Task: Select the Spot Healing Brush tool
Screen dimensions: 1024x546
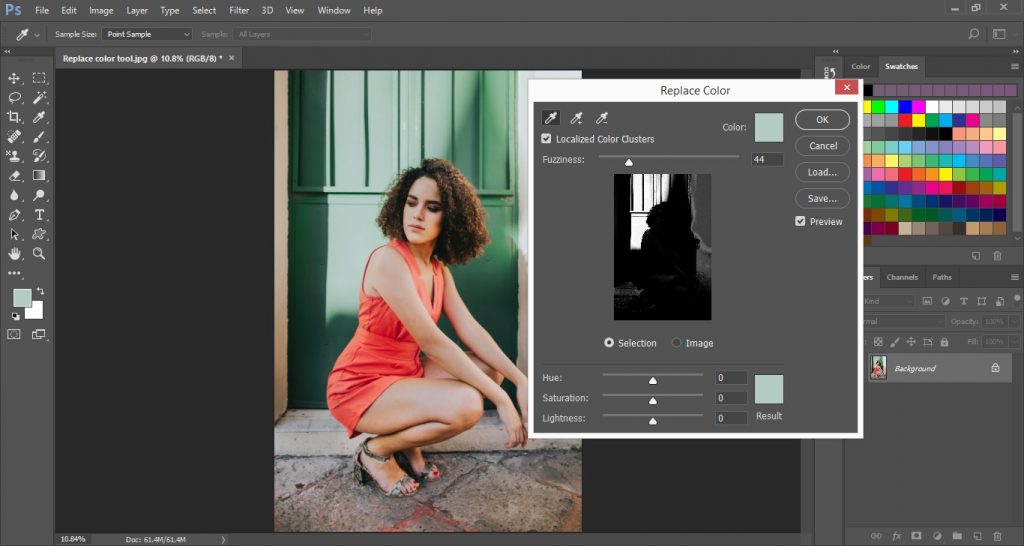Action: [x=14, y=136]
